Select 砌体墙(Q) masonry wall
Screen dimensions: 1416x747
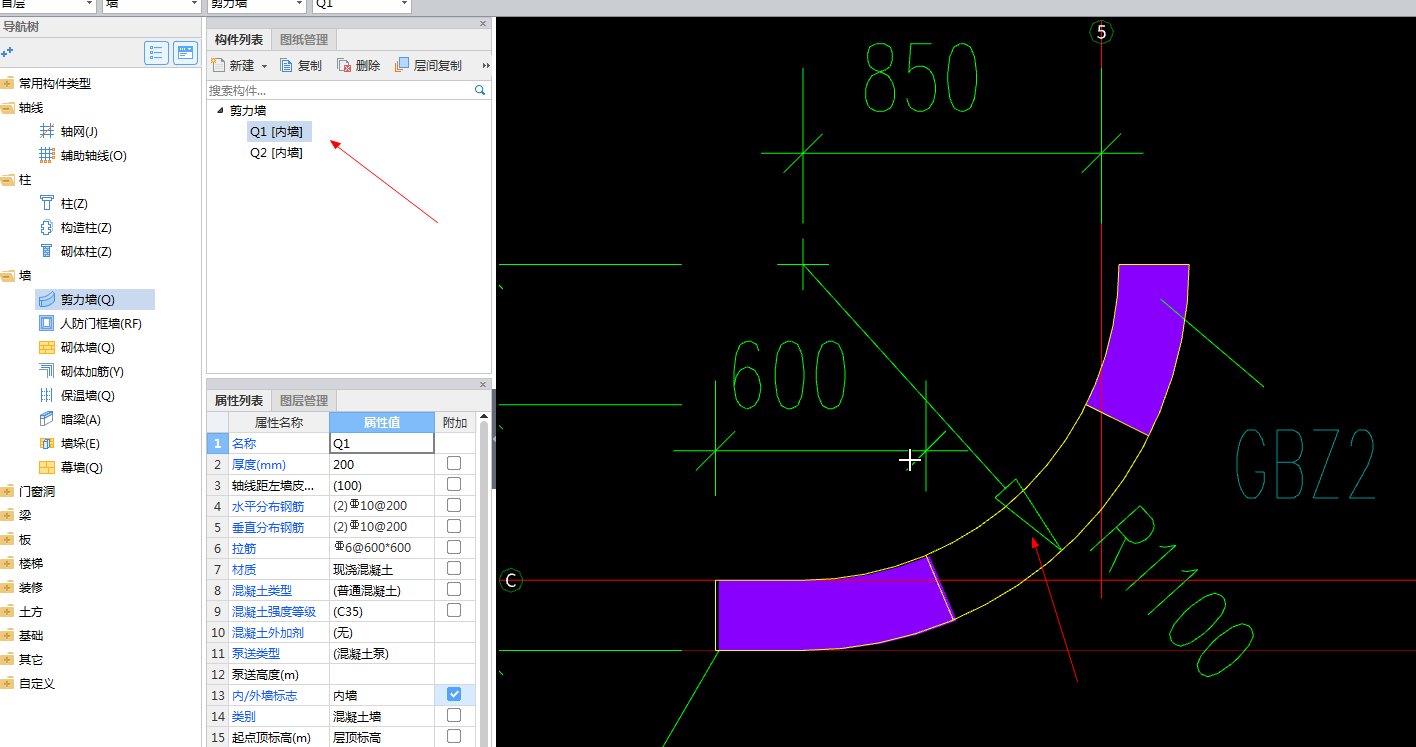87,347
